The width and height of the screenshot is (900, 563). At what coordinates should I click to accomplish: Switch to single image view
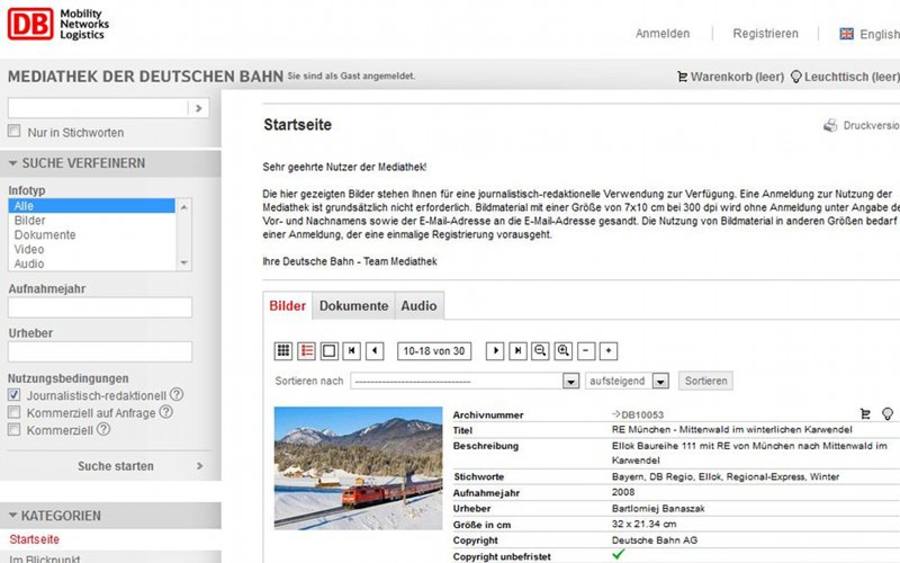click(x=329, y=351)
